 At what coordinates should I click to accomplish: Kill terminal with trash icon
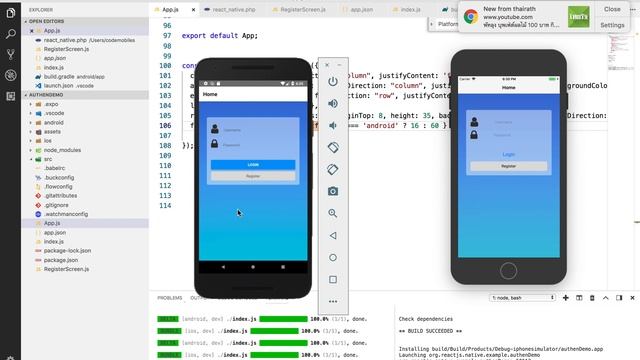click(592, 298)
